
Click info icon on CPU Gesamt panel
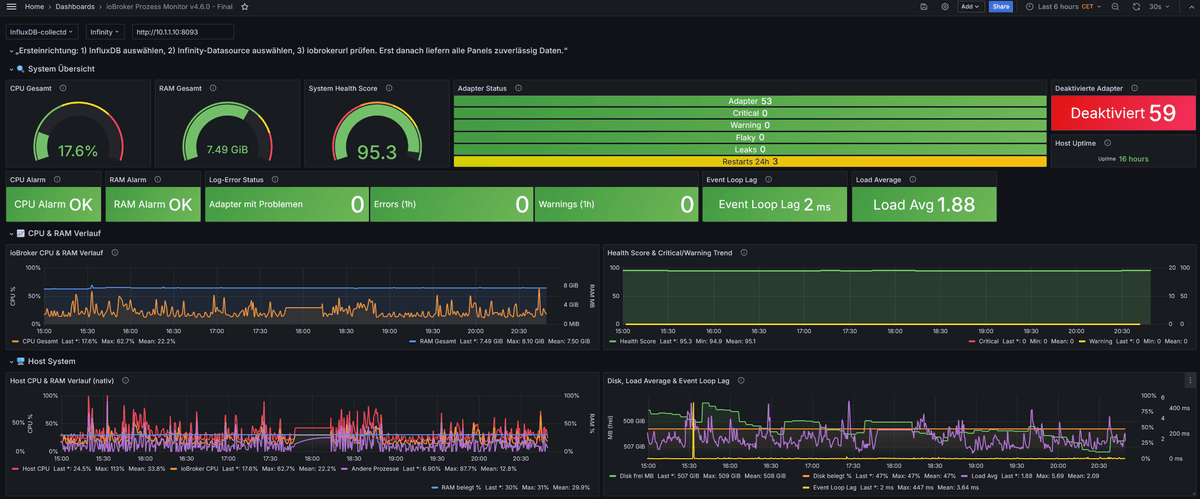pyautogui.click(x=63, y=88)
